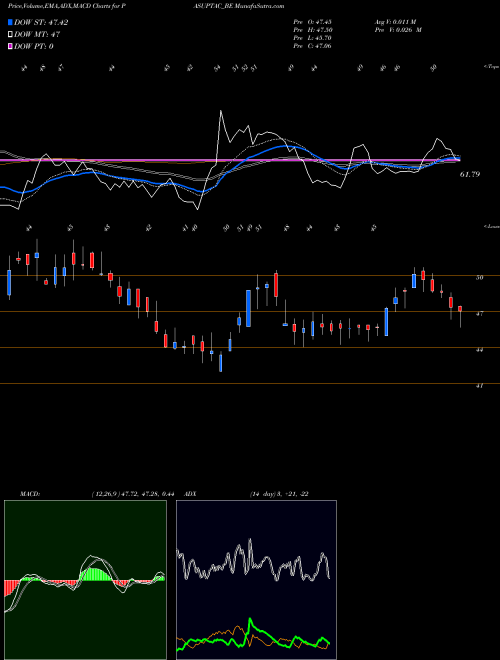Select the 'DOW ST: 47.42' legend label
This screenshot has height=660, width=500.
coord(41,22)
